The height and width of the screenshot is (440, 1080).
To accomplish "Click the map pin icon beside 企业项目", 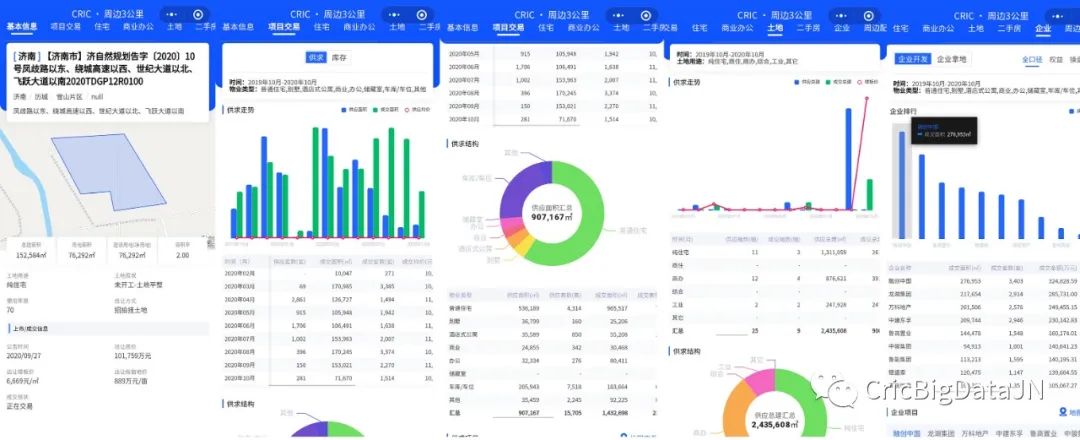I will tap(1061, 411).
